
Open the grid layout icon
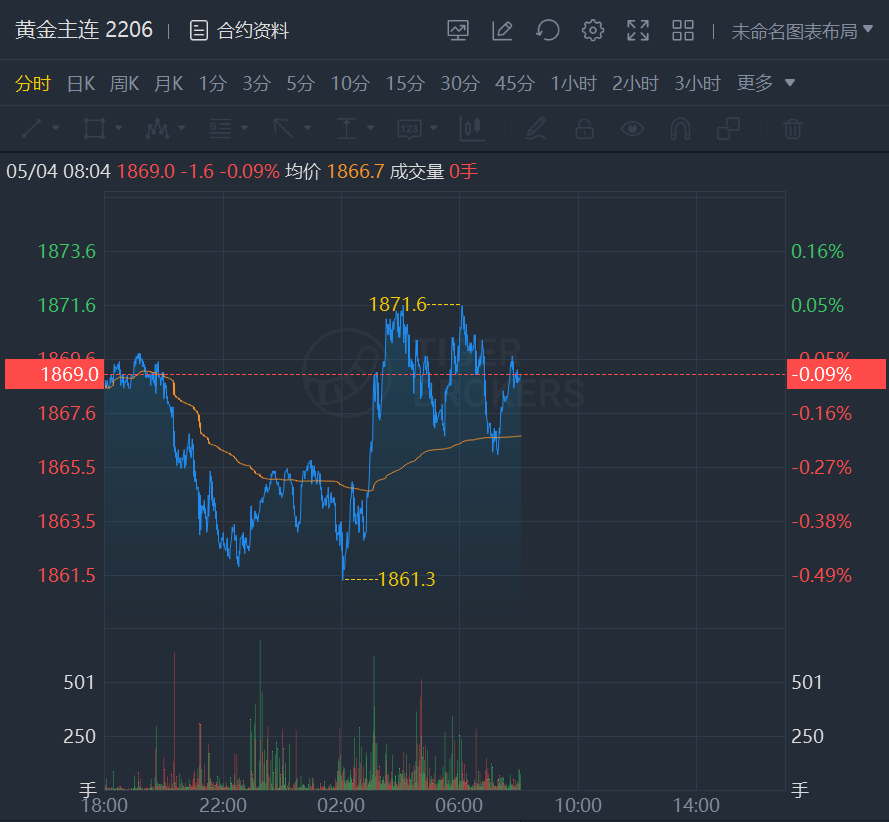coord(683,31)
